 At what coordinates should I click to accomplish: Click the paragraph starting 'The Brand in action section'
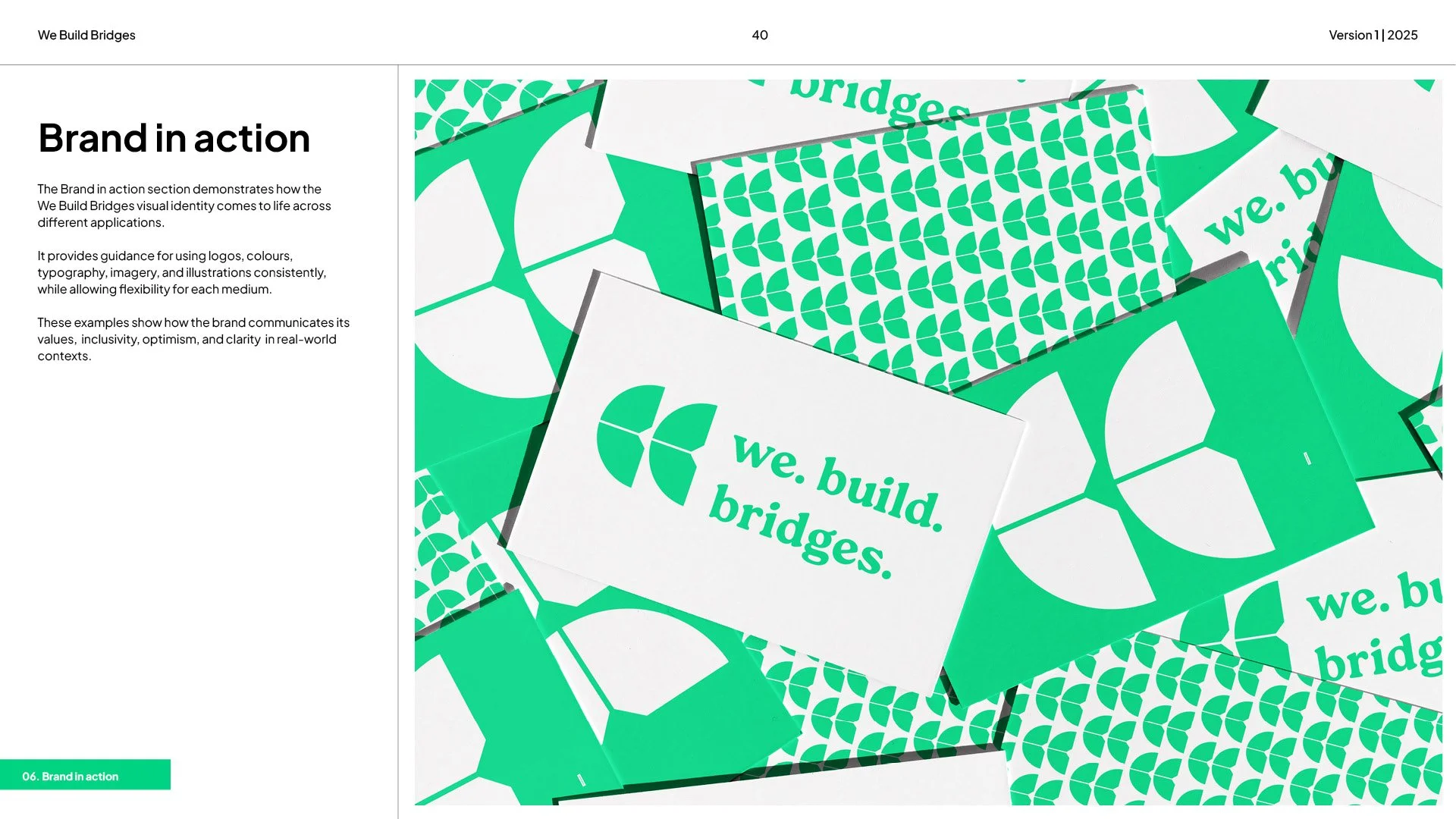tap(184, 206)
